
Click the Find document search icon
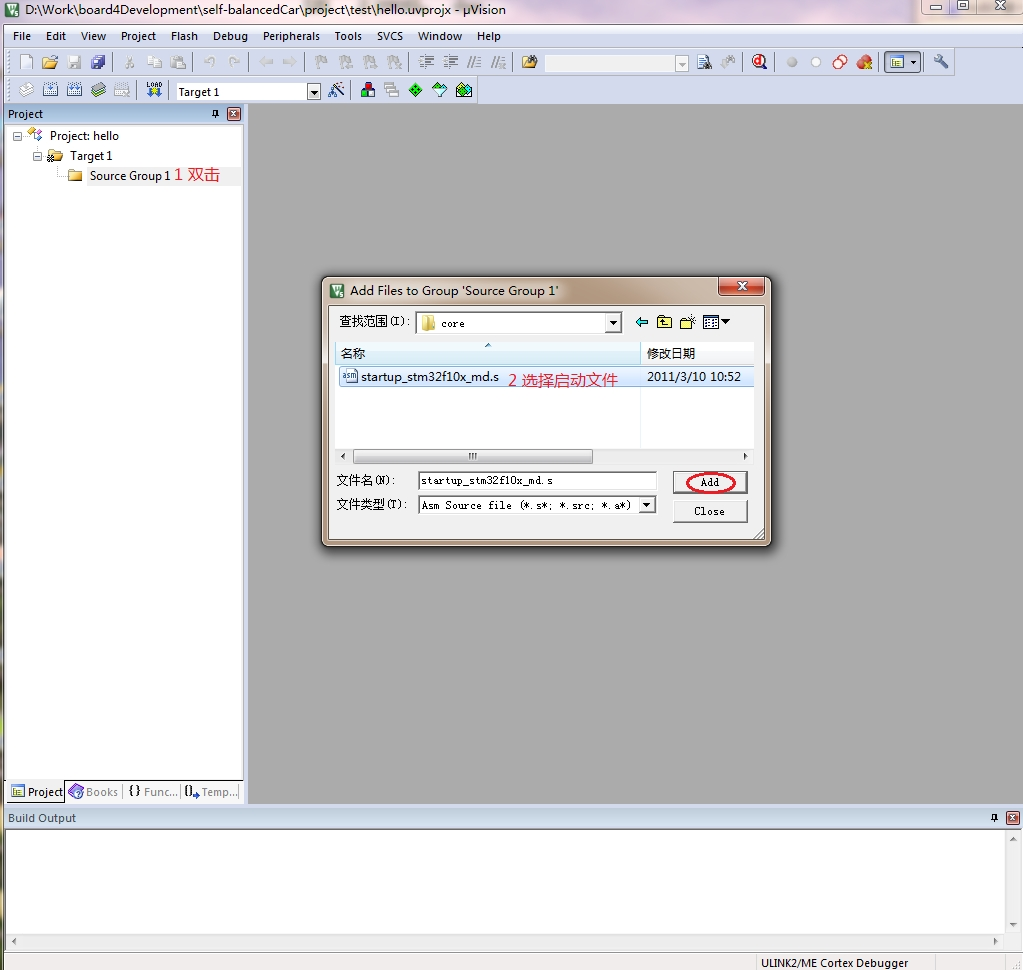click(704, 62)
